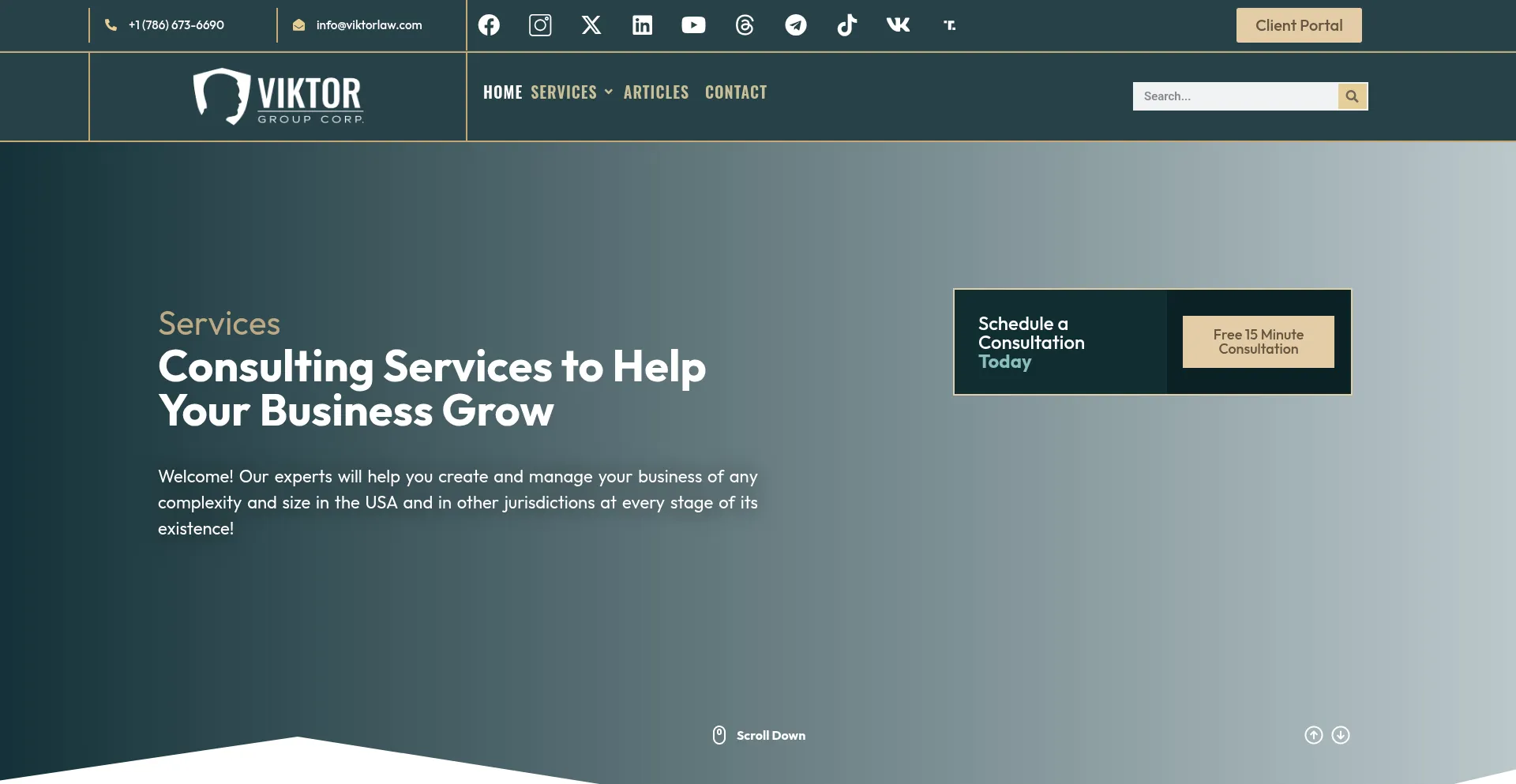Open the HOME menu item
Image resolution: width=1516 pixels, height=784 pixels.
(502, 92)
